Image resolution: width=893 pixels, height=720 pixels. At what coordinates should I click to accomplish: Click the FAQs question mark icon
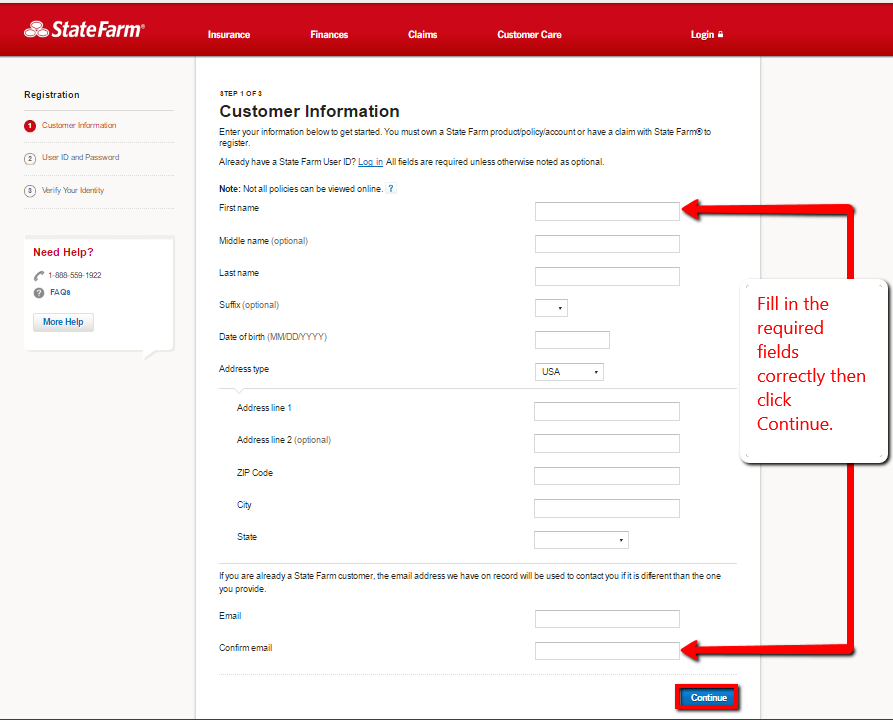tap(39, 293)
